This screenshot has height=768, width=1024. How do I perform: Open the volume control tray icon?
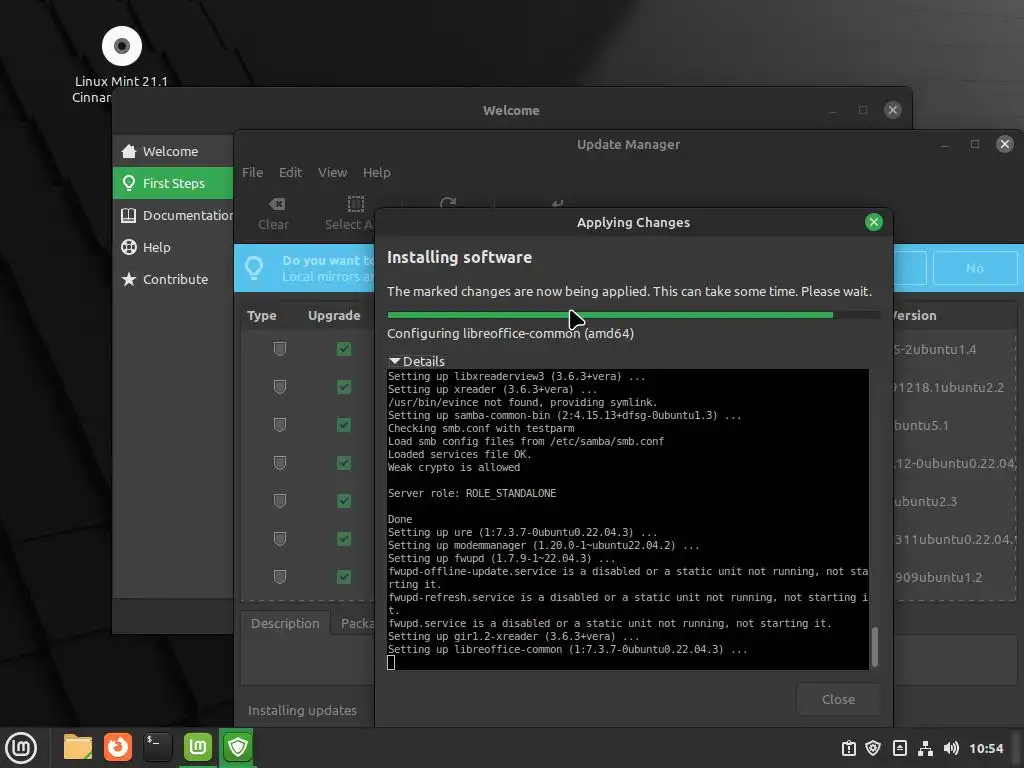tap(951, 748)
